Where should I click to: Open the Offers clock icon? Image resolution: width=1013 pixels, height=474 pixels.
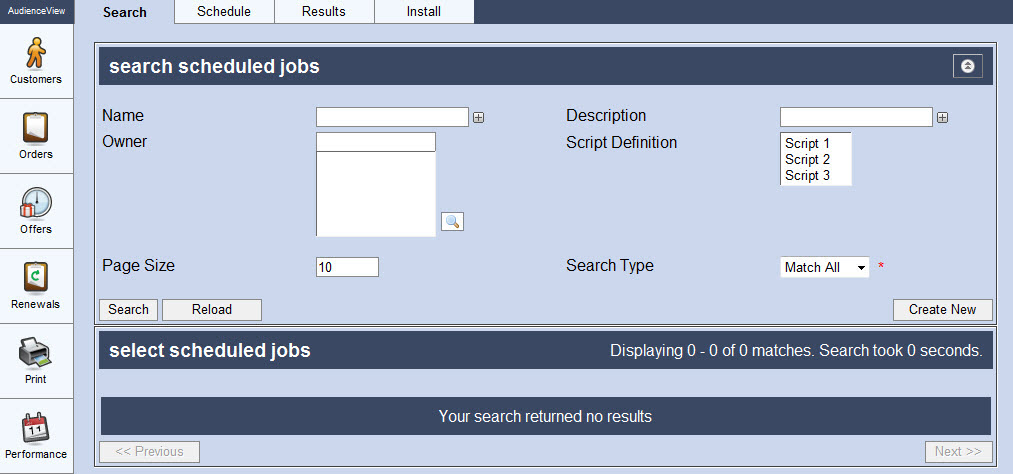tap(36, 202)
